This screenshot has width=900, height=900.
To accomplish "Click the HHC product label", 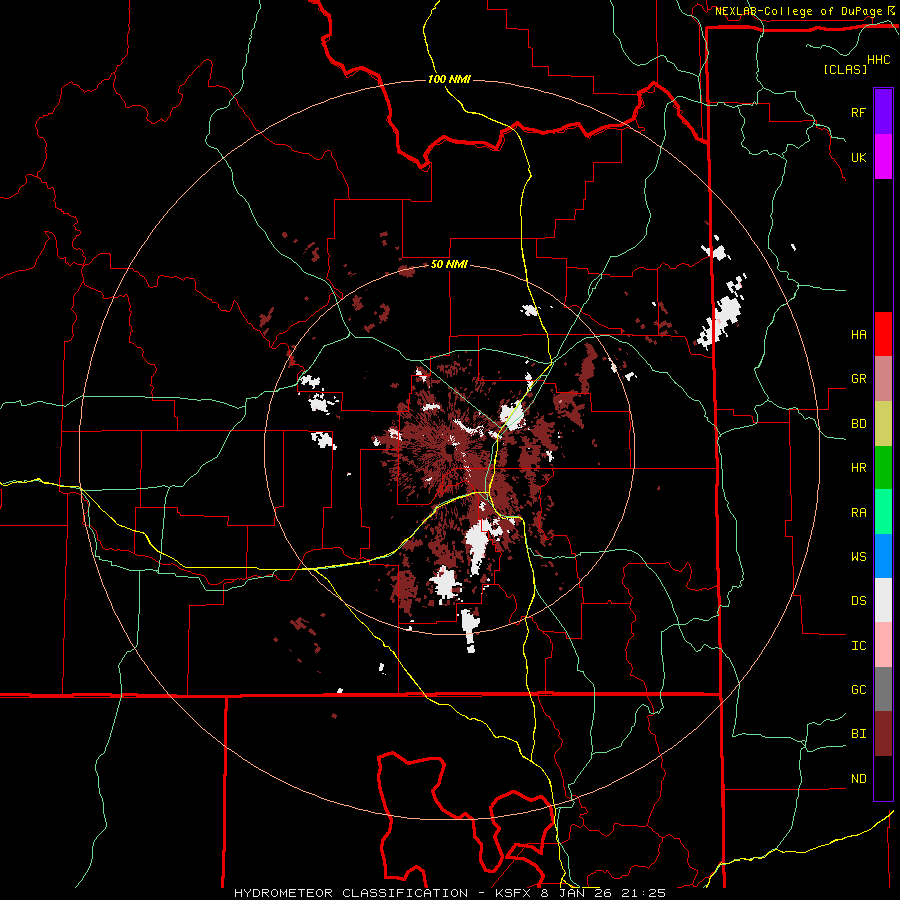I will tap(879, 60).
